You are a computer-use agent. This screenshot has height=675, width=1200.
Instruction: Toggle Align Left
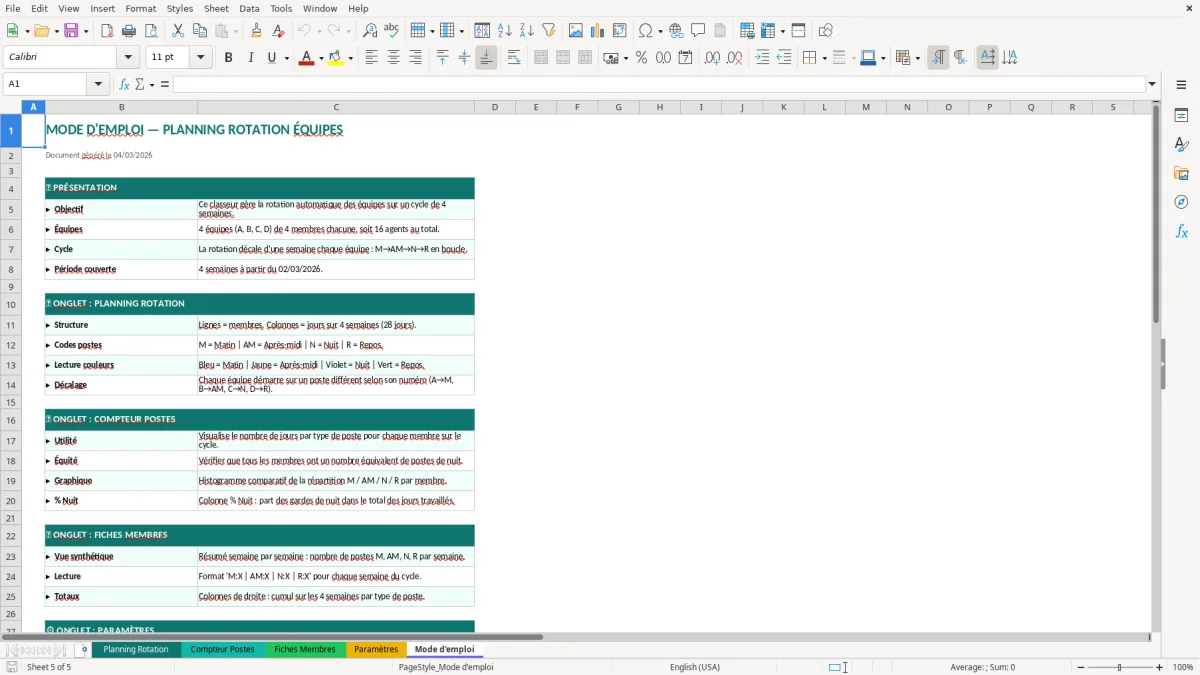tap(371, 58)
